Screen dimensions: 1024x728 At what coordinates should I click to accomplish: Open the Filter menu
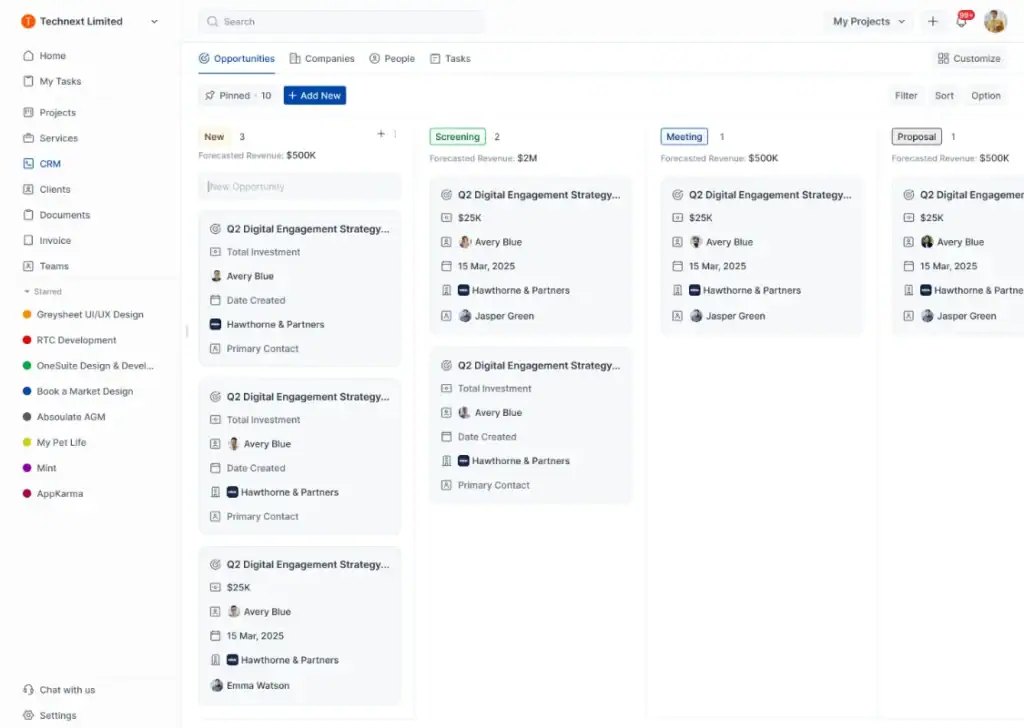(906, 95)
